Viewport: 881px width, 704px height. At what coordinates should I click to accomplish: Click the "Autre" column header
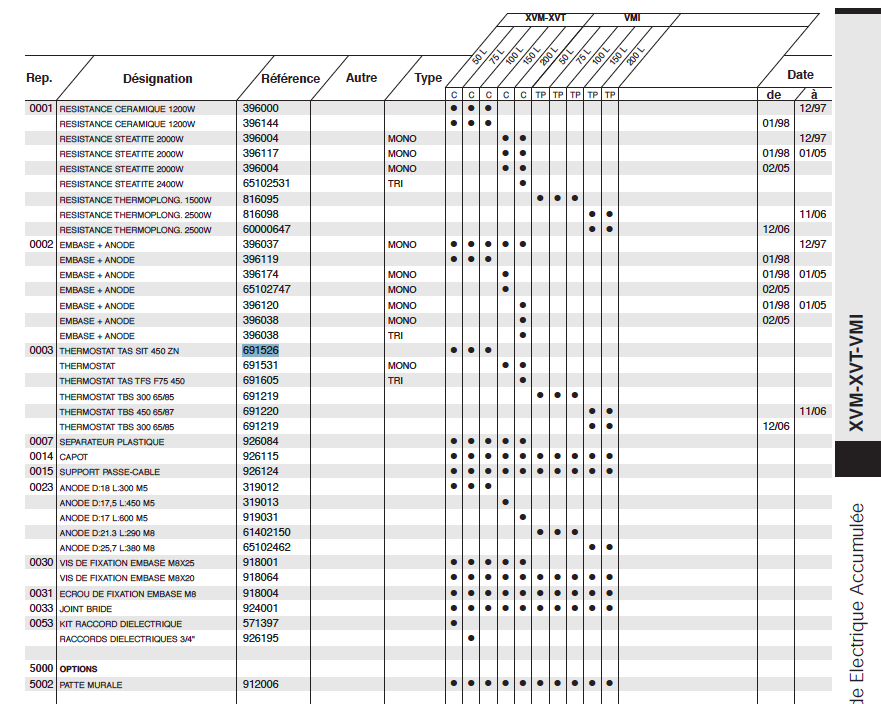tap(361, 78)
